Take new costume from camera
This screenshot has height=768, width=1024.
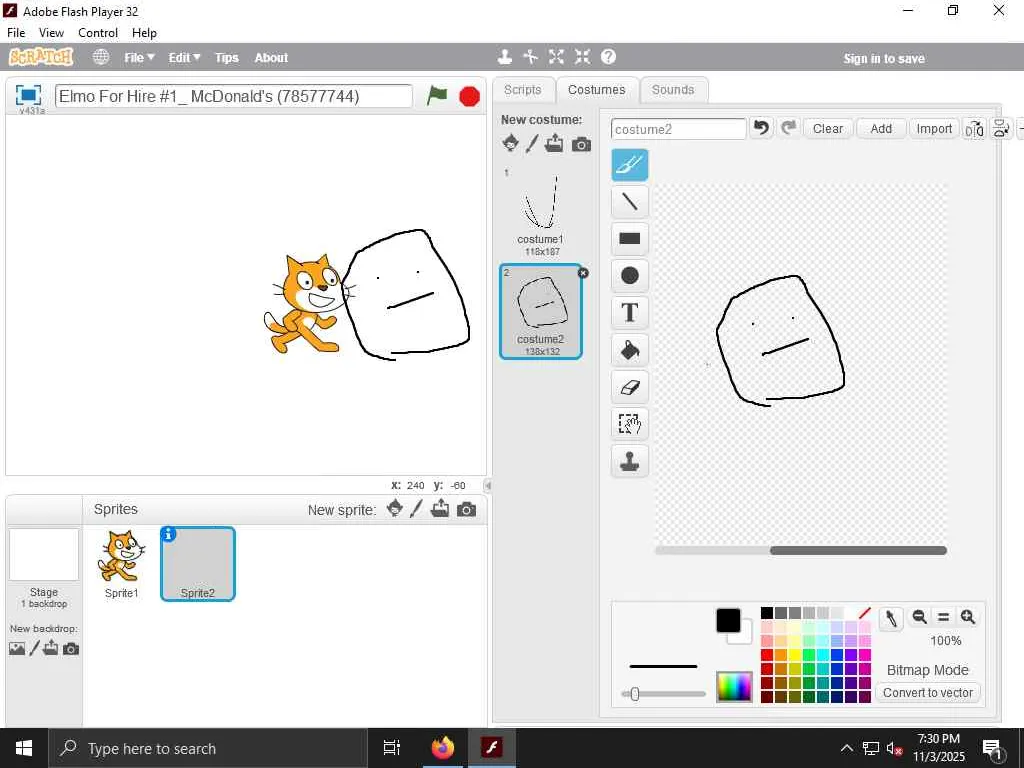(x=581, y=144)
